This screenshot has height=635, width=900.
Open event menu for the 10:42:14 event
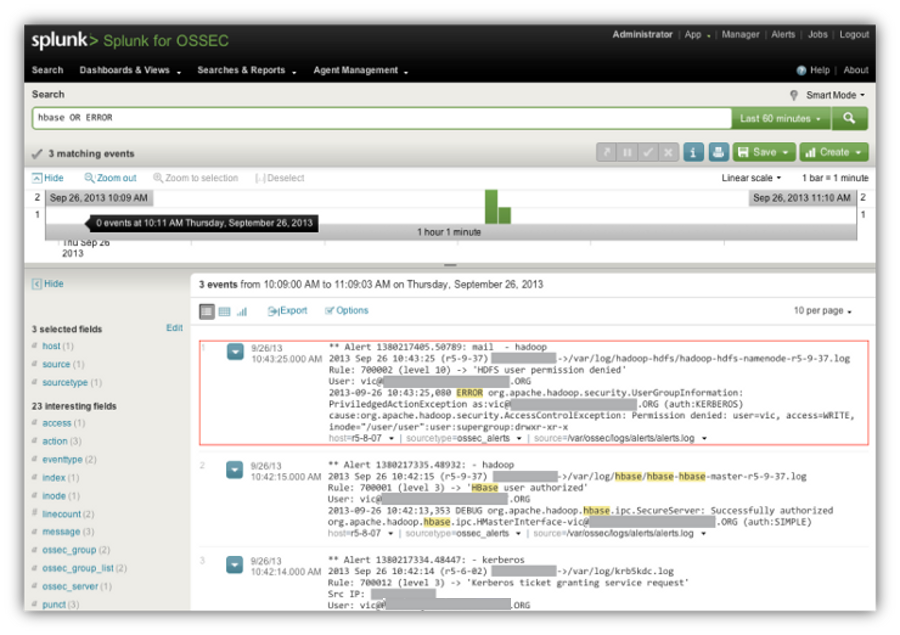click(235, 565)
